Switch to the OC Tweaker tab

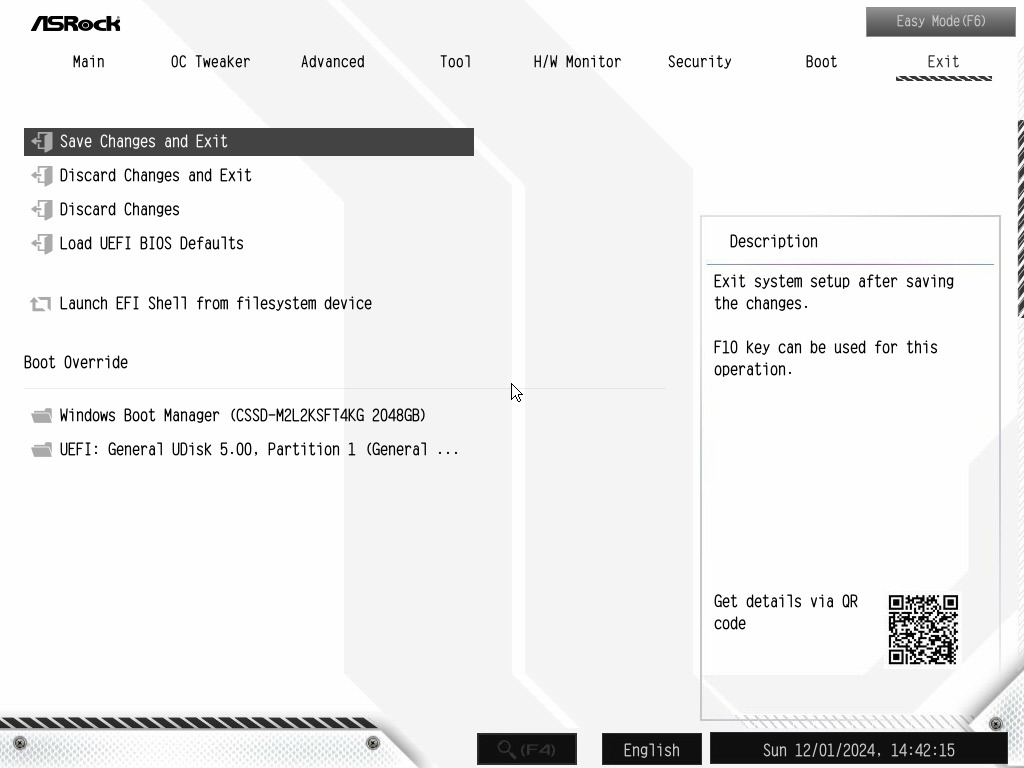click(210, 62)
